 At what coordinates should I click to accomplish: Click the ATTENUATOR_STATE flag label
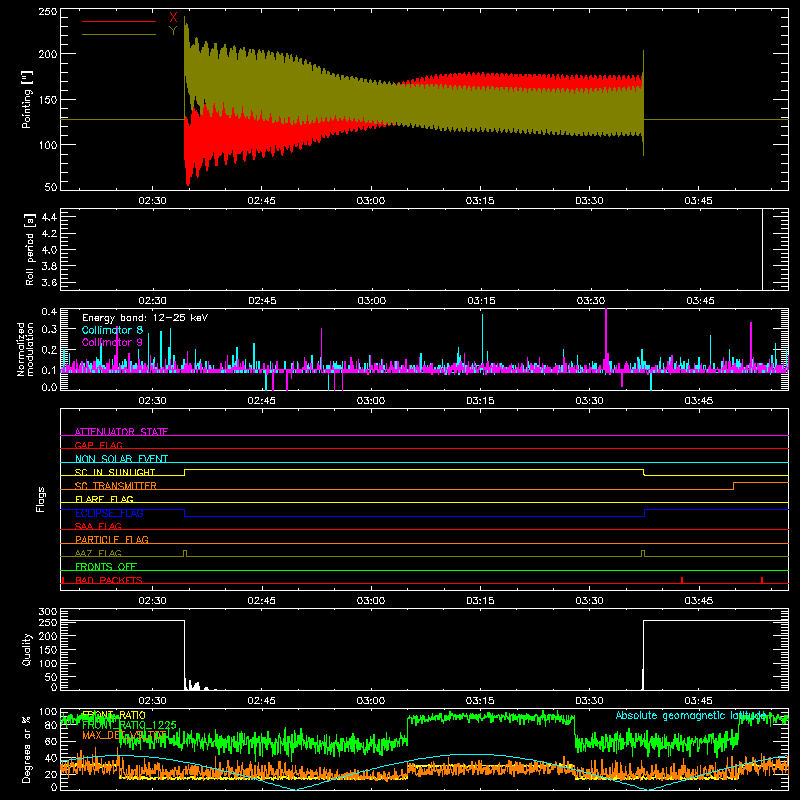(121, 432)
